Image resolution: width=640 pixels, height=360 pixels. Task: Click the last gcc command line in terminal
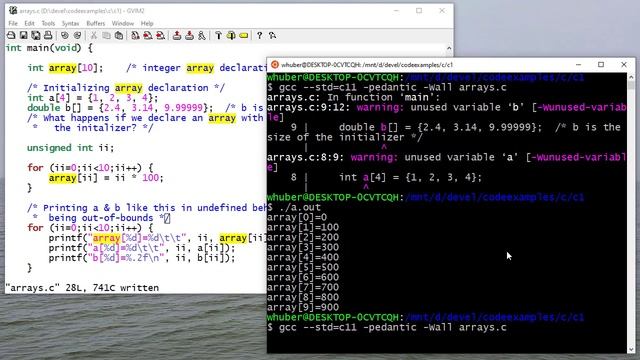point(387,327)
